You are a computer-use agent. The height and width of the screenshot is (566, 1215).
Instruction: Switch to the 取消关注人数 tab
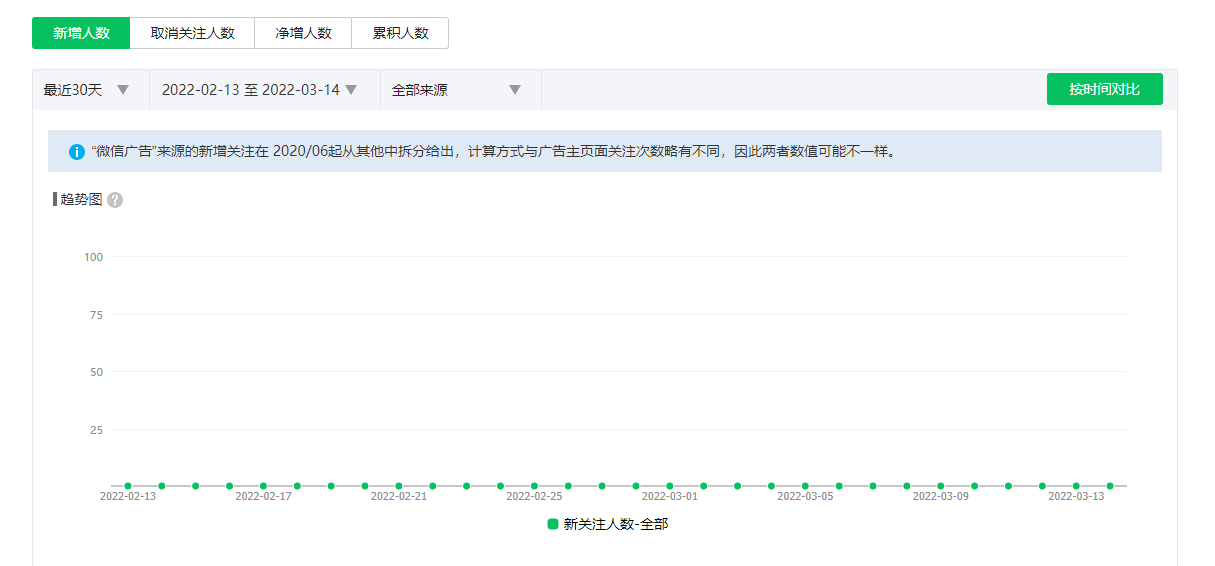click(x=192, y=33)
